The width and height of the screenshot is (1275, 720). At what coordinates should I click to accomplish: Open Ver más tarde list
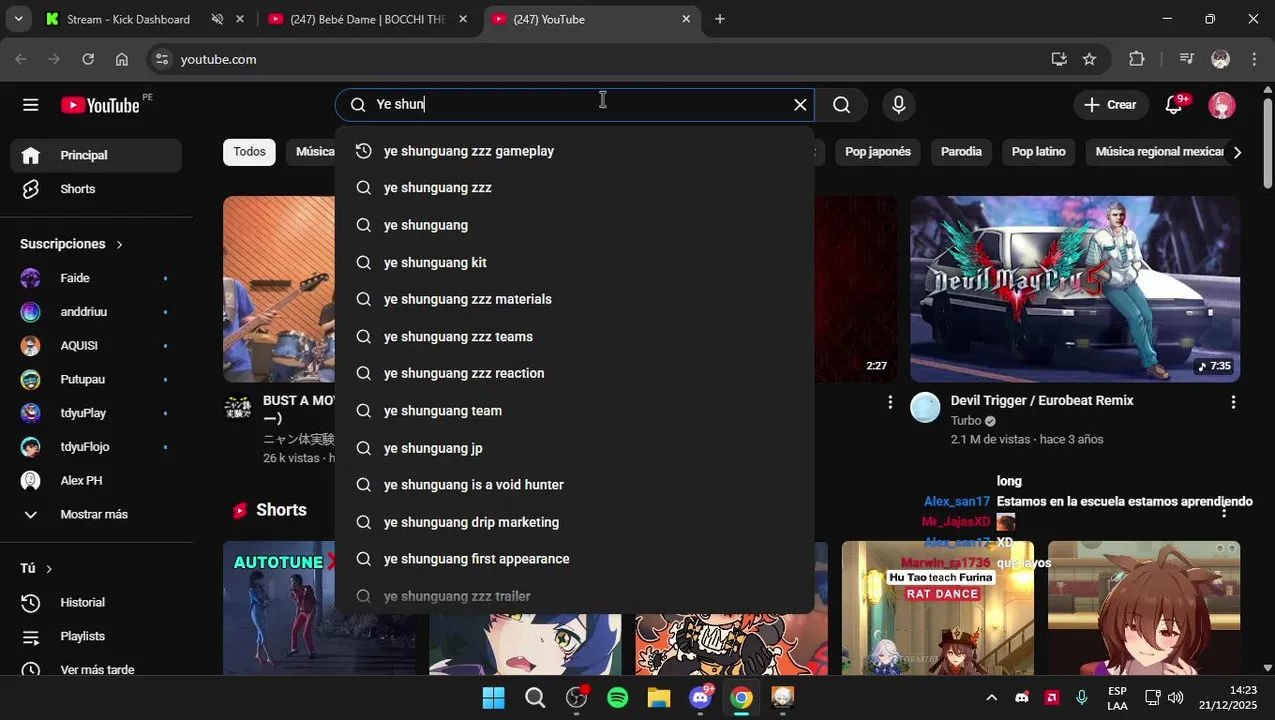coord(96,670)
